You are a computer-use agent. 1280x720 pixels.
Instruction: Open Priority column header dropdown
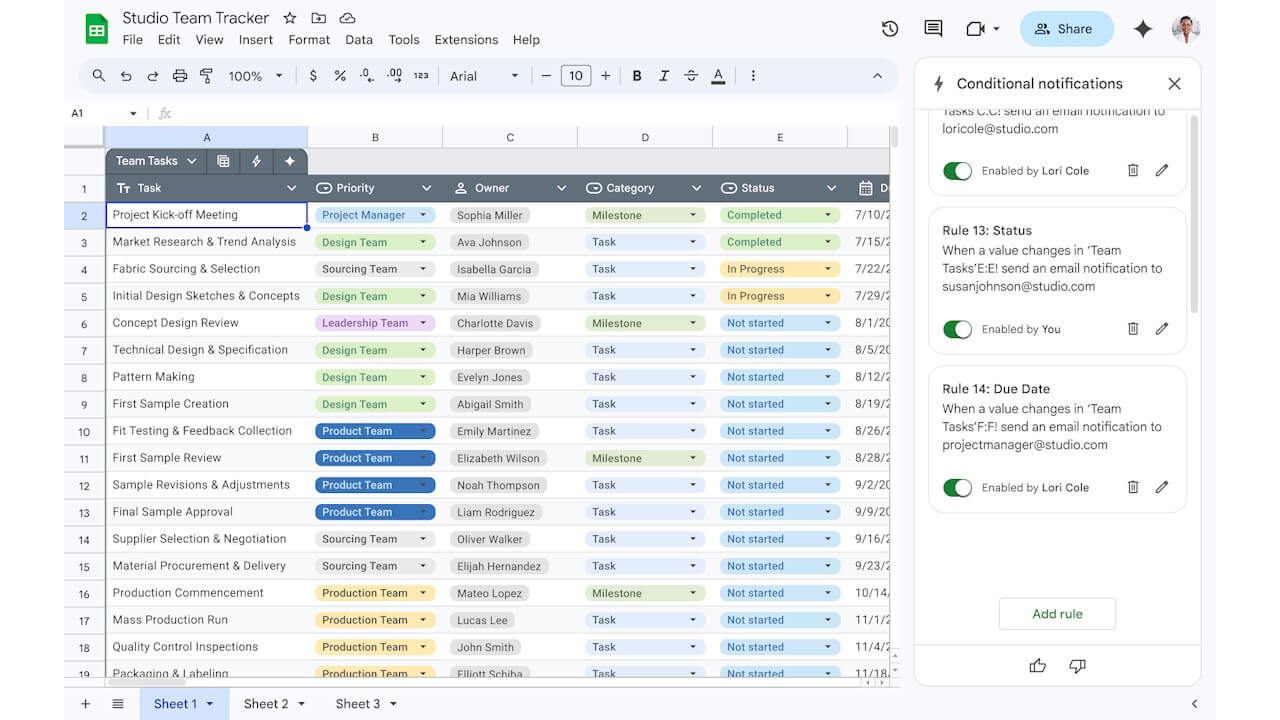click(427, 188)
